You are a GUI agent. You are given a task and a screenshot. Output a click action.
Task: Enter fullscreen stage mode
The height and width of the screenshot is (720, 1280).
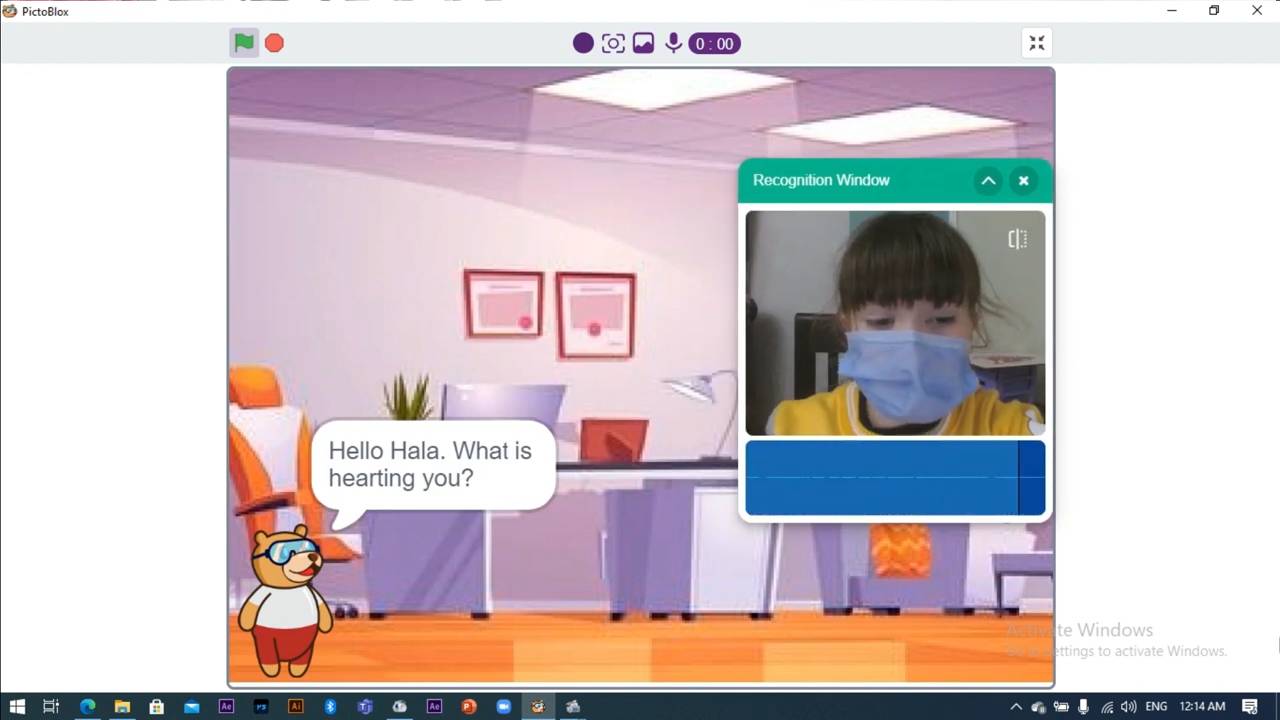coord(1037,43)
